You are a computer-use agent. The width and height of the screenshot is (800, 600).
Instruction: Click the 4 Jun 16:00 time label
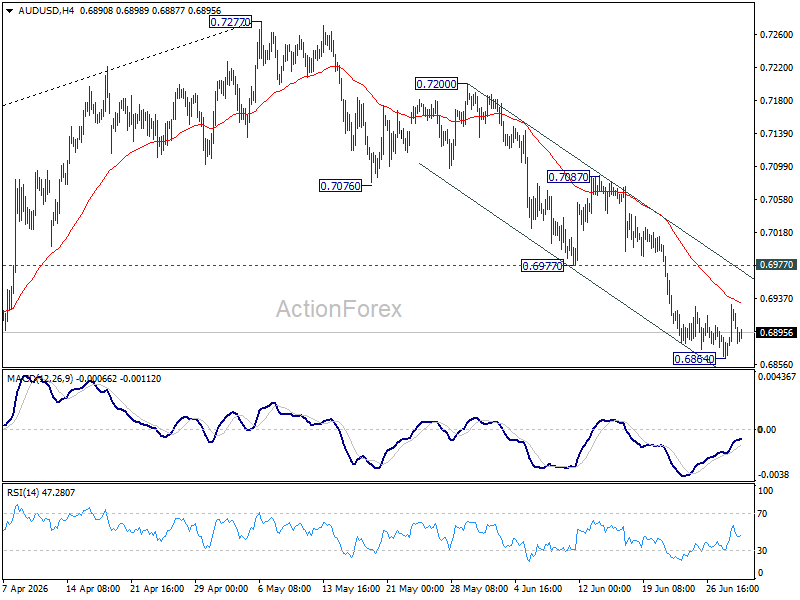tap(538, 588)
